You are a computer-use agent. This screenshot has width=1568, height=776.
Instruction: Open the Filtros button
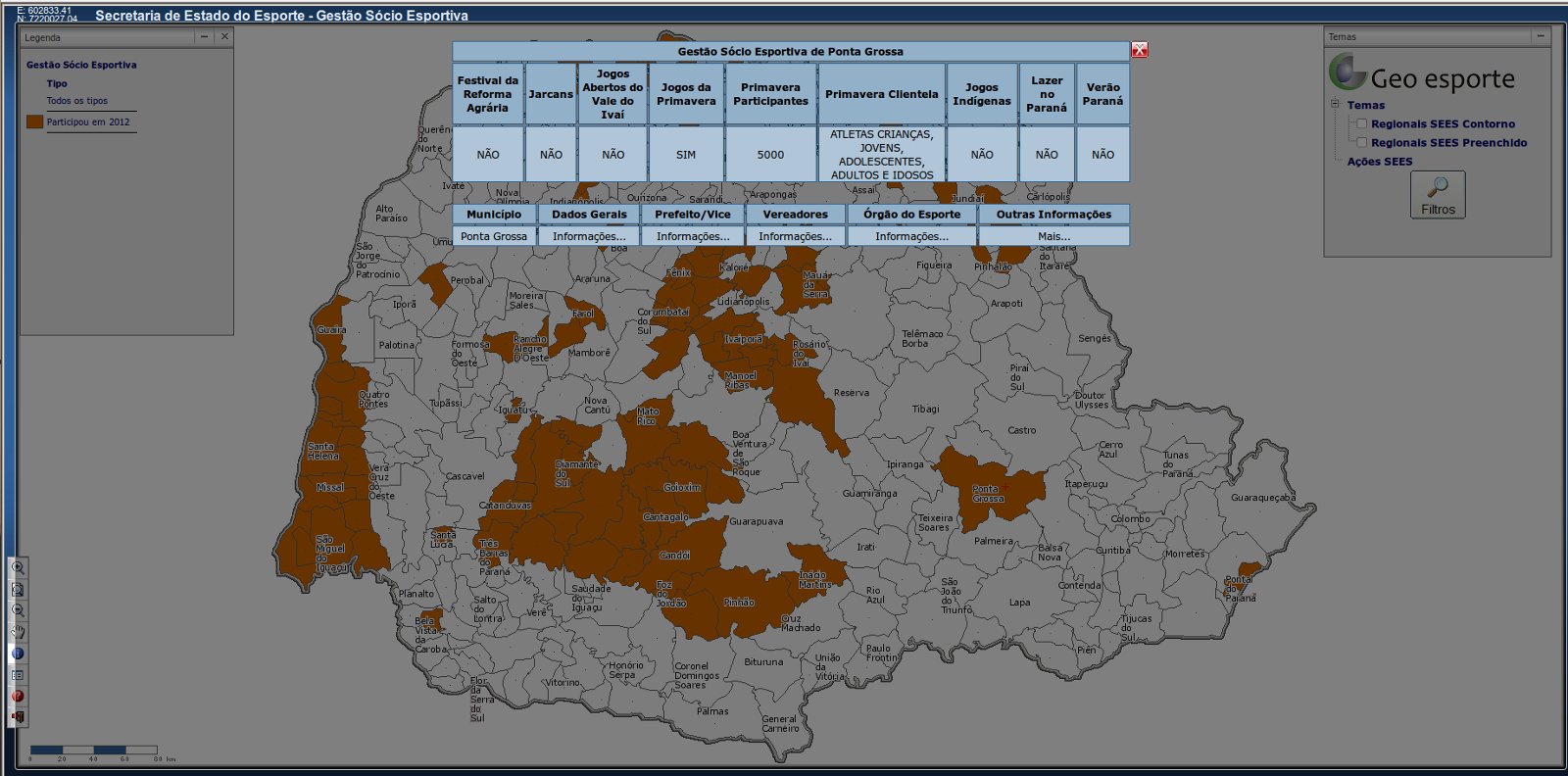tap(1438, 194)
